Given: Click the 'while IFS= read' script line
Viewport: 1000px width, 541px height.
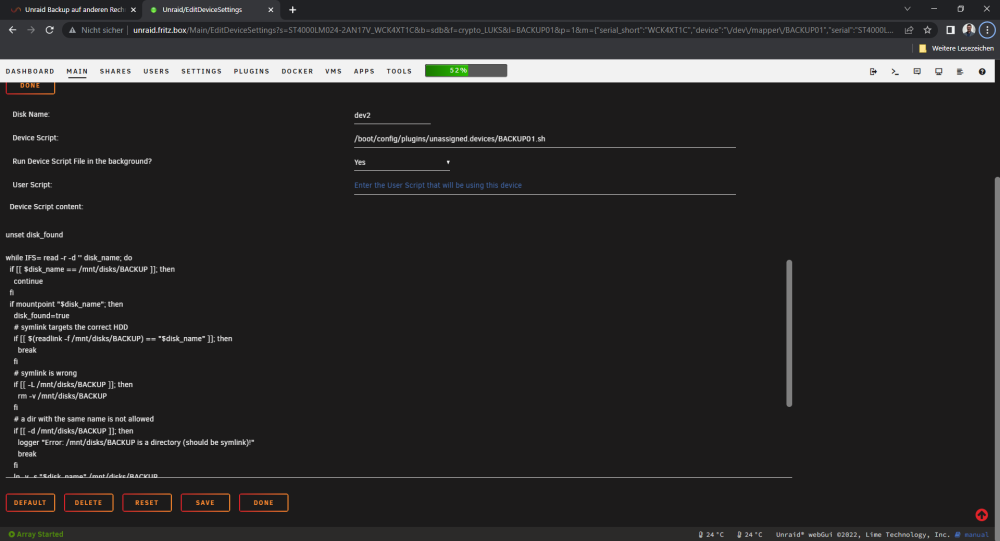Looking at the screenshot, I should [69, 258].
